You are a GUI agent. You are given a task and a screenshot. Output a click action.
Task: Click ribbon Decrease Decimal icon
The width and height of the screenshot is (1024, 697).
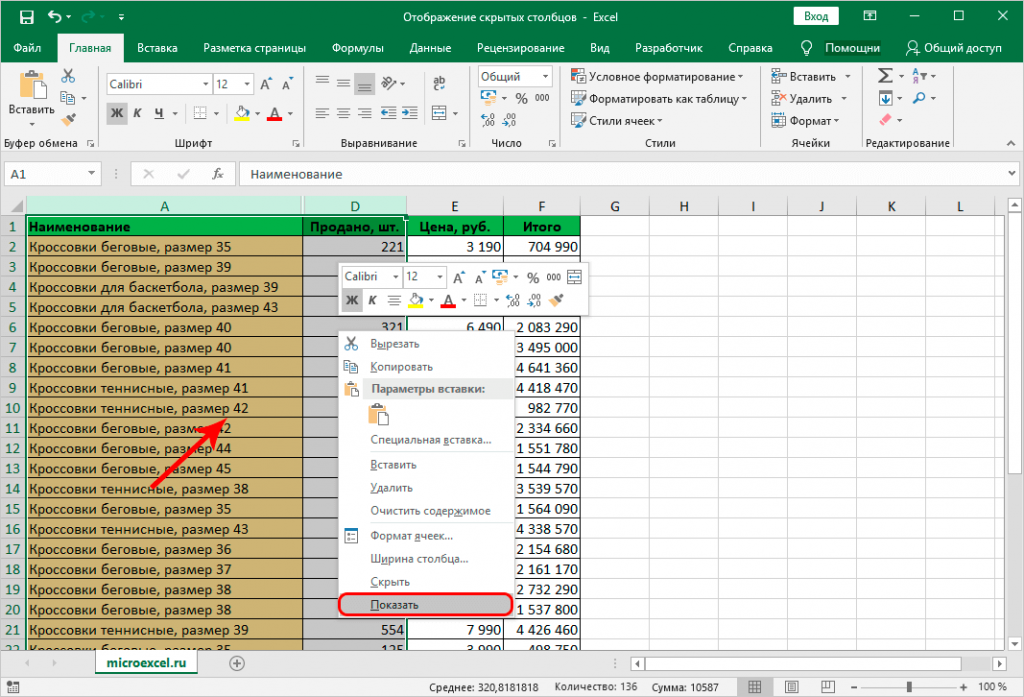click(x=509, y=120)
